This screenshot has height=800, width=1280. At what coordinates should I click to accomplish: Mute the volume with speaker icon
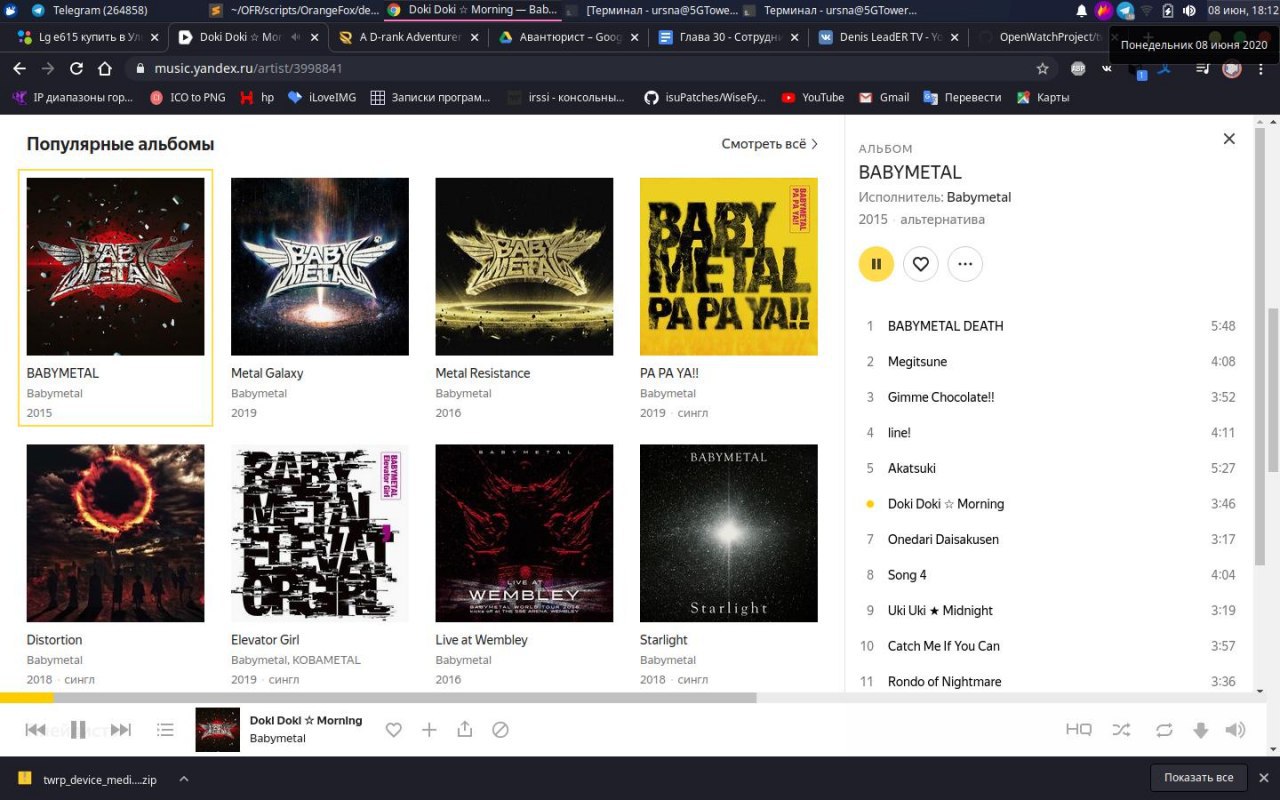1236,730
